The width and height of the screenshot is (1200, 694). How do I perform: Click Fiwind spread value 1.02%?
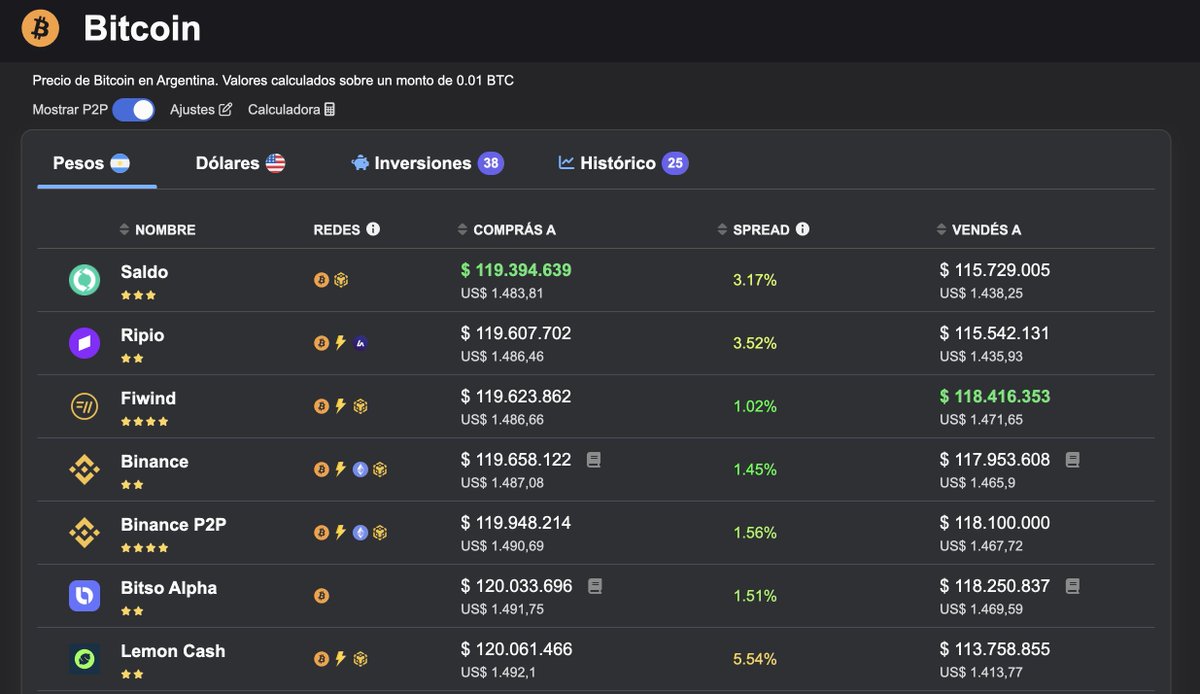click(755, 406)
